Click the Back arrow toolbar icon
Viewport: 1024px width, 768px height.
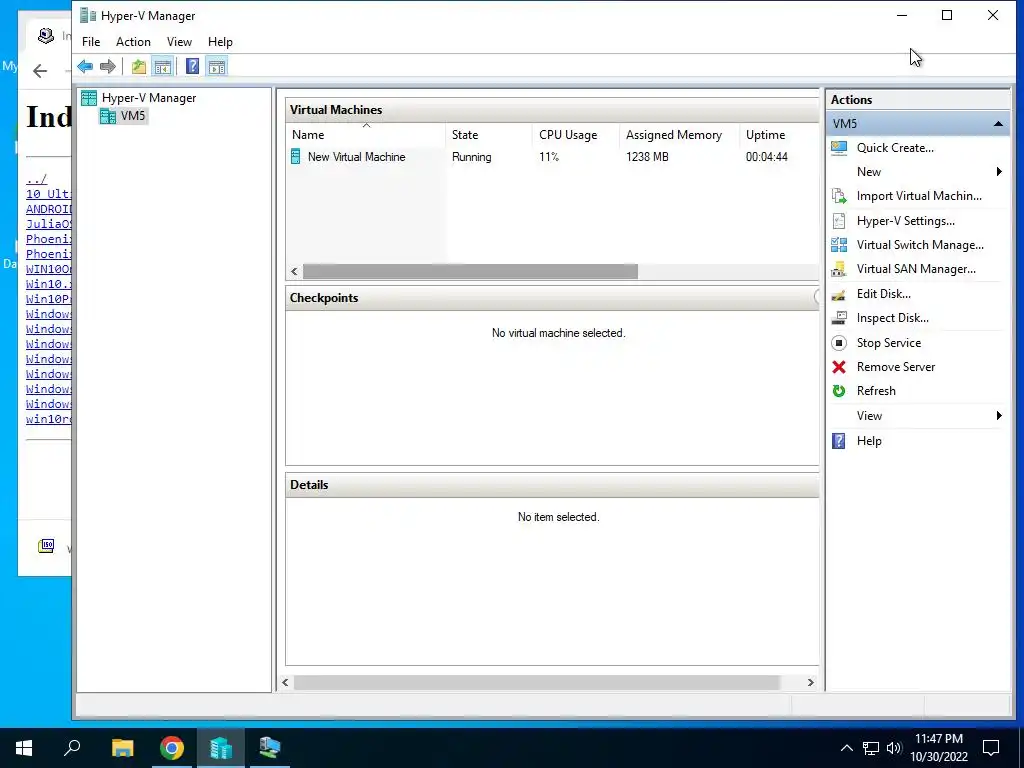pos(85,67)
